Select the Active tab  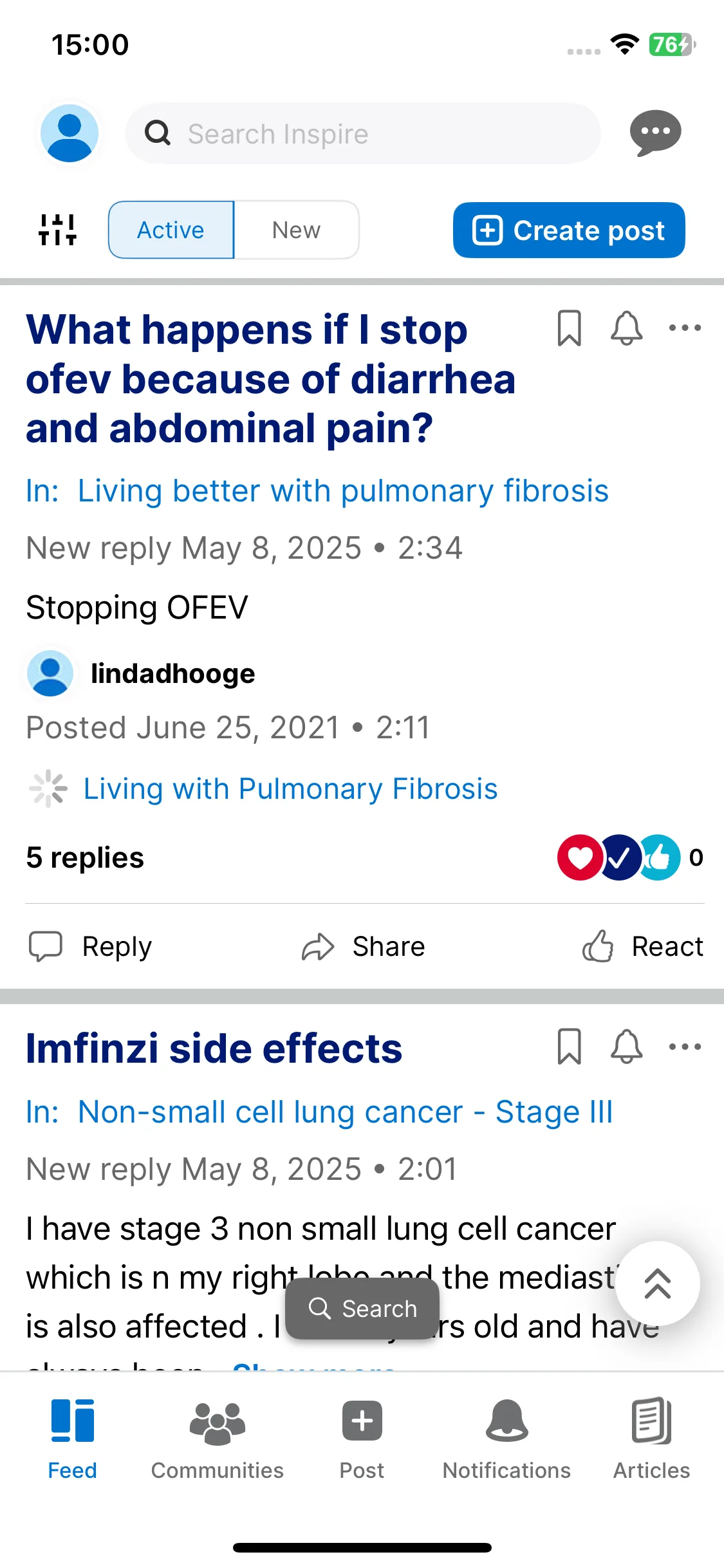(171, 230)
